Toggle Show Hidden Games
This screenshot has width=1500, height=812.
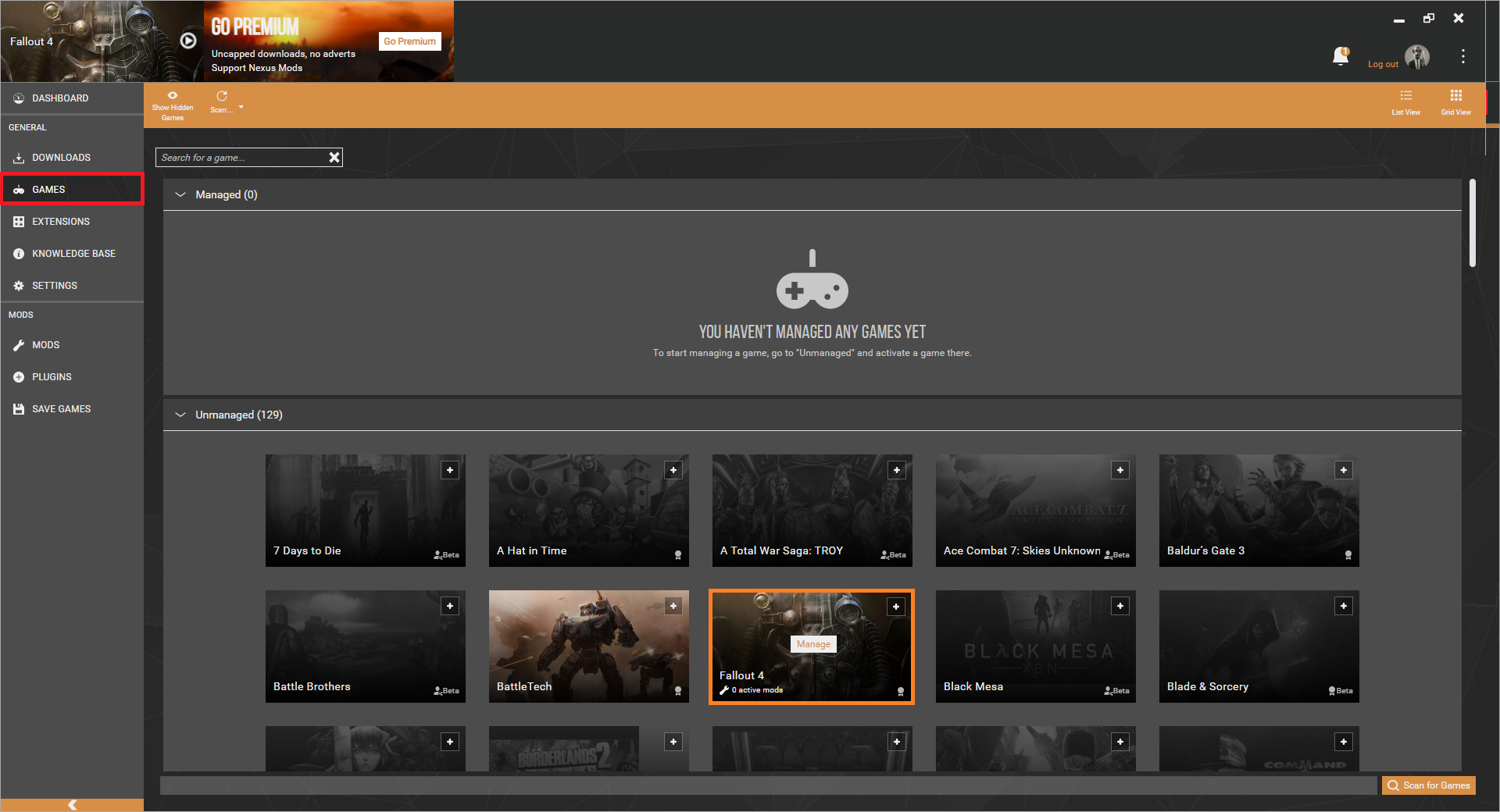pyautogui.click(x=173, y=106)
